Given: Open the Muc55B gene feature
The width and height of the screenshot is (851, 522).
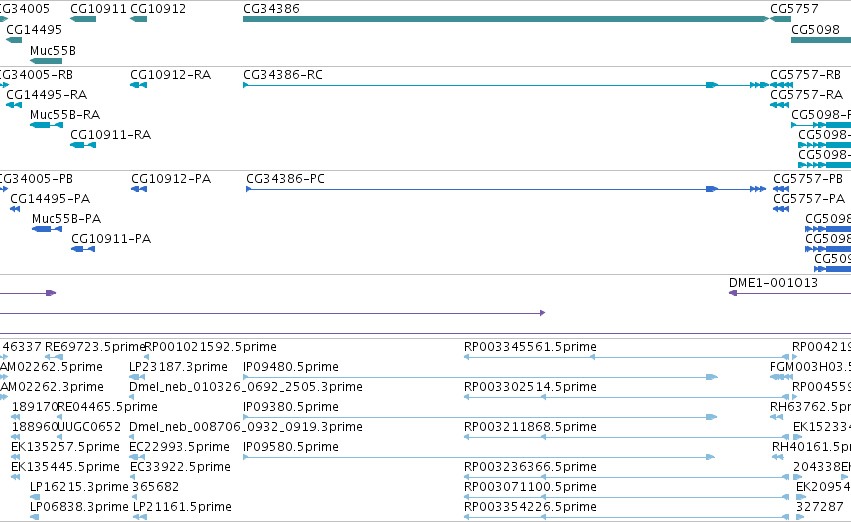Looking at the screenshot, I should [x=46, y=61].
